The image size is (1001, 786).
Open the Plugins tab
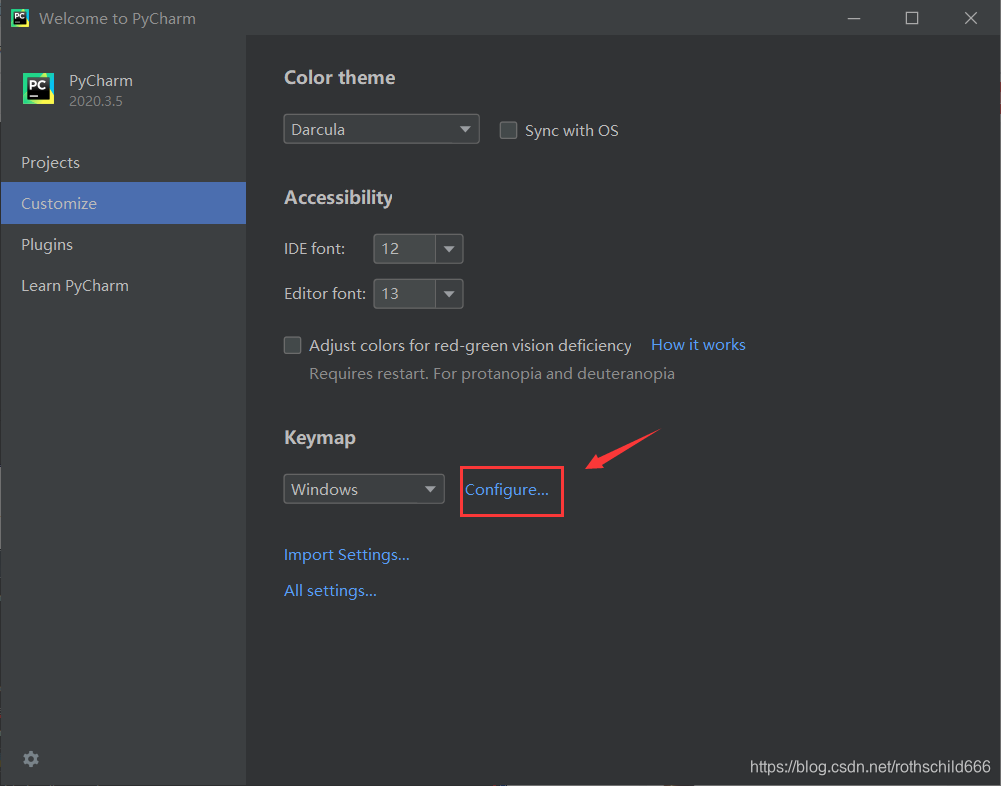[47, 245]
